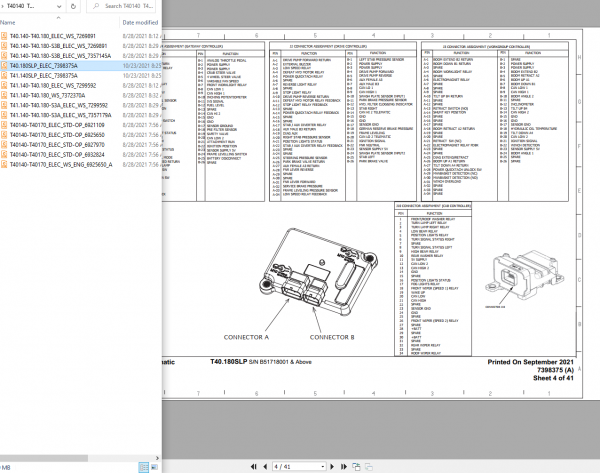Switch Explorer to details view

tap(143, 467)
